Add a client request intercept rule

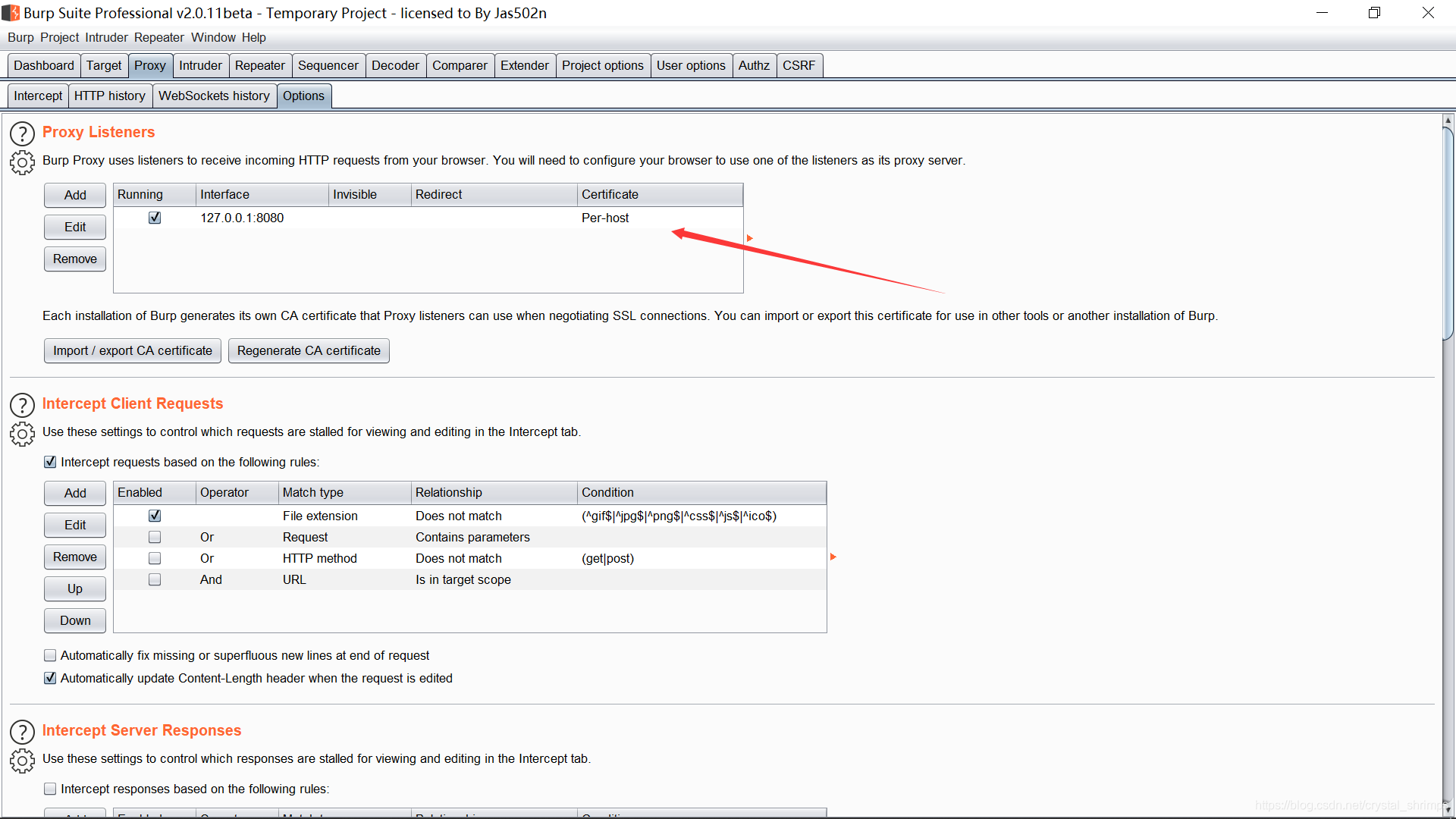point(75,493)
